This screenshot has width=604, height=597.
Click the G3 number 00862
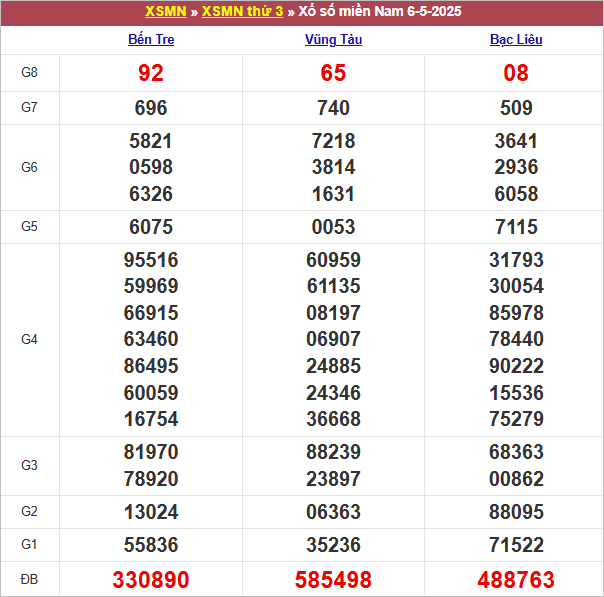(x=516, y=479)
